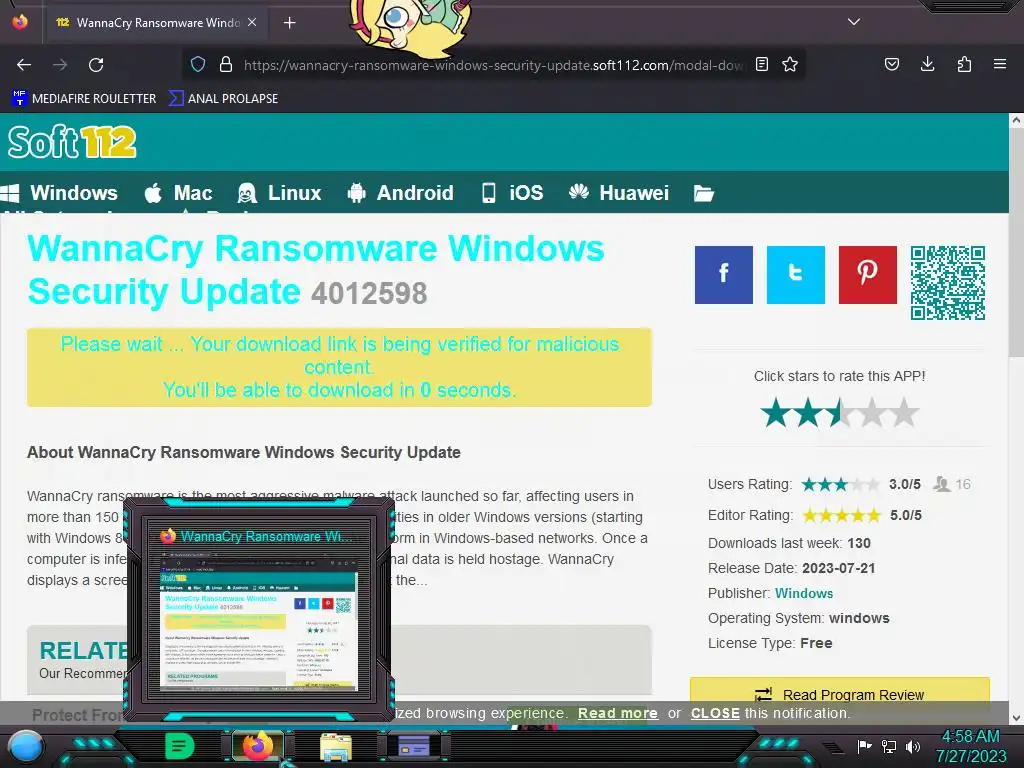This screenshot has width=1024, height=768.
Task: Share on Pinterest button
Action: click(867, 275)
